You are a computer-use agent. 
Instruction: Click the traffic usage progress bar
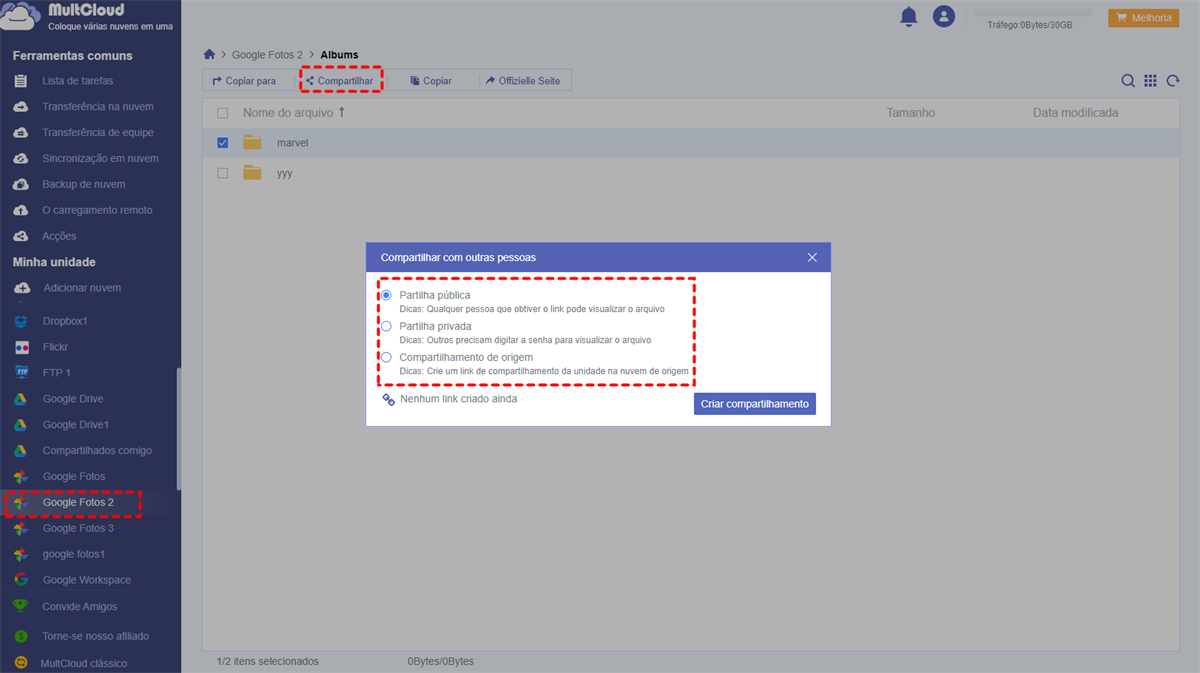coord(1033,12)
